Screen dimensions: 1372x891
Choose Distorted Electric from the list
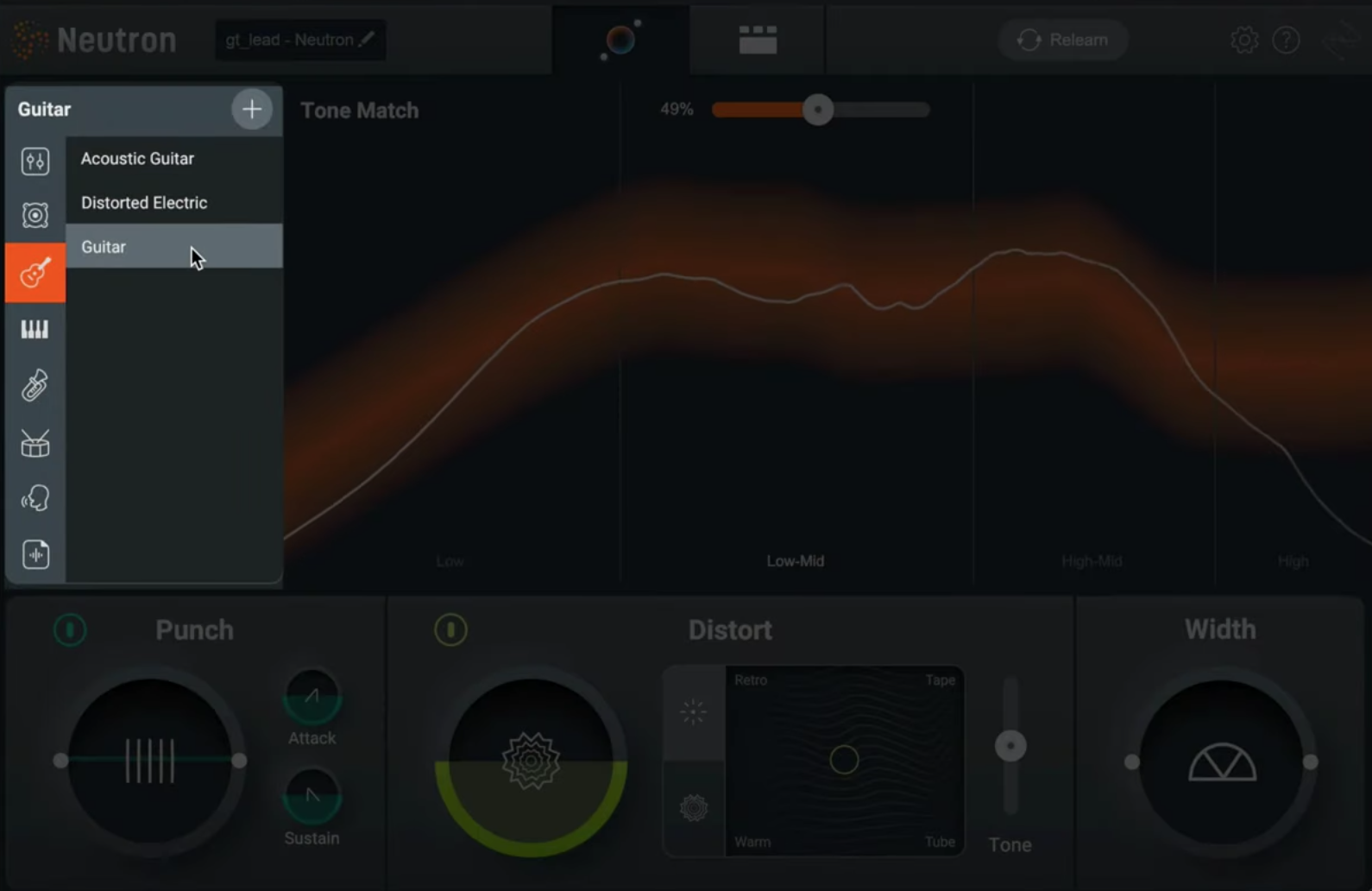pyautogui.click(x=174, y=203)
